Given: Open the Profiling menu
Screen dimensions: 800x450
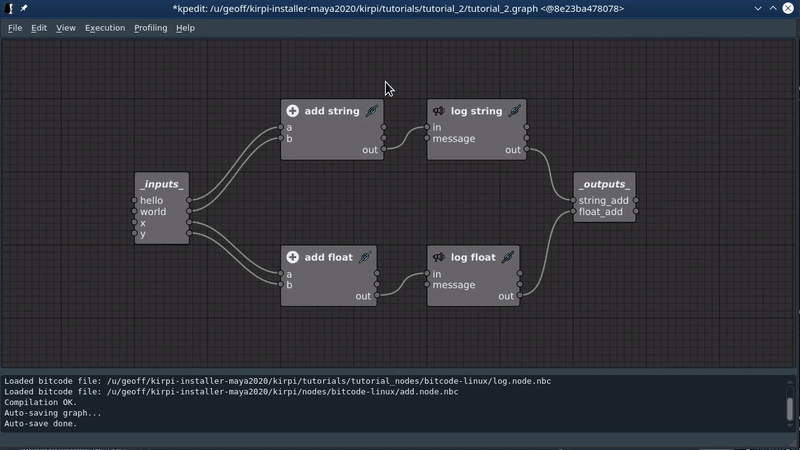Looking at the screenshot, I should pyautogui.click(x=150, y=28).
